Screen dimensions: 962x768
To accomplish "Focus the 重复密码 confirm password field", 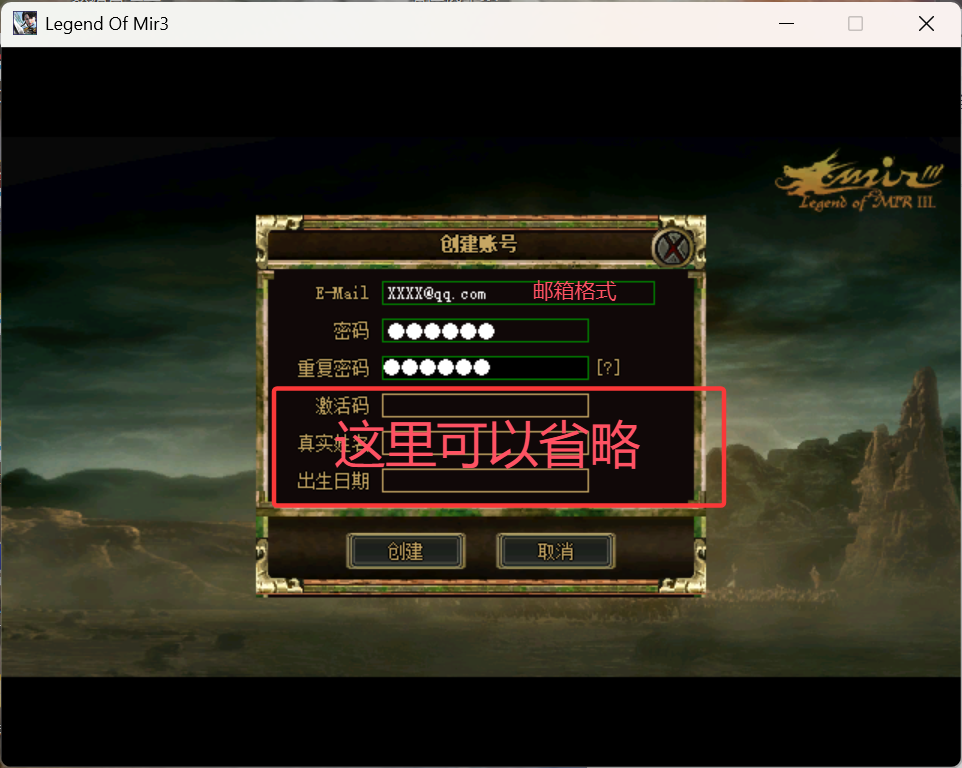I will click(x=485, y=367).
